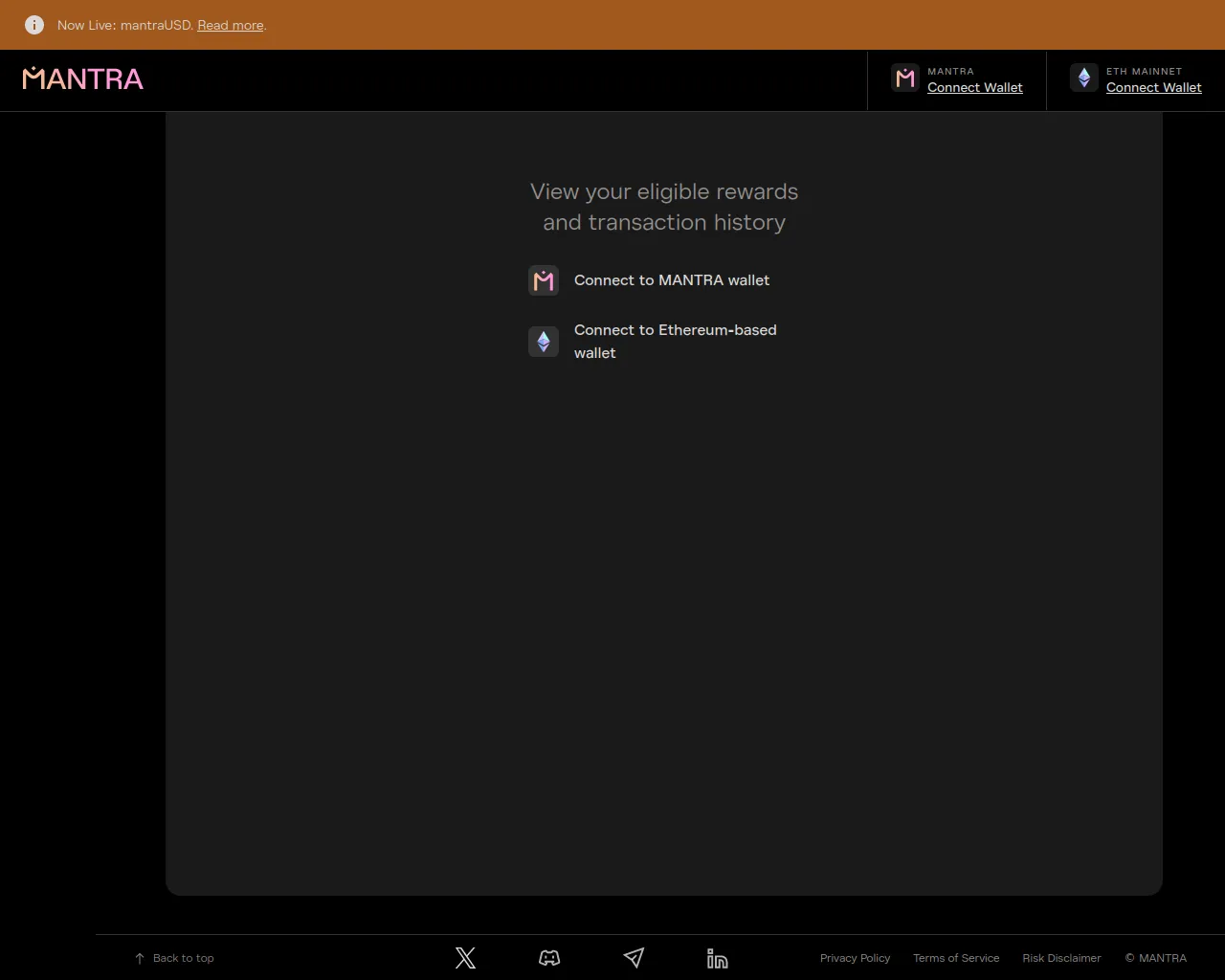
Task: Click the MANTRA chain icon in the header
Action: pos(904,78)
